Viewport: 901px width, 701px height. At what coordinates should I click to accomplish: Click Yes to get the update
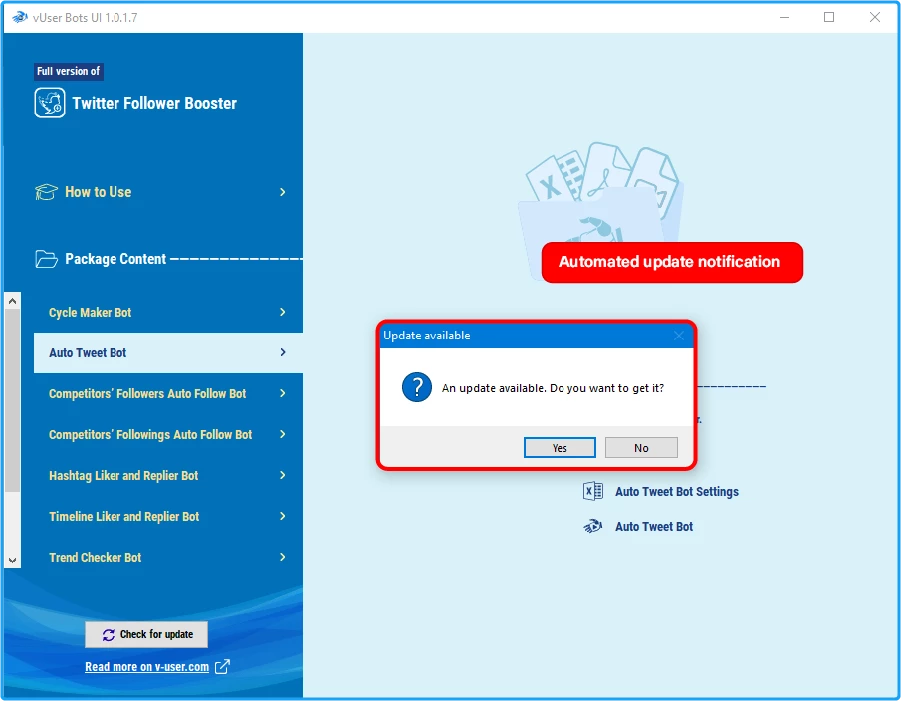(560, 448)
